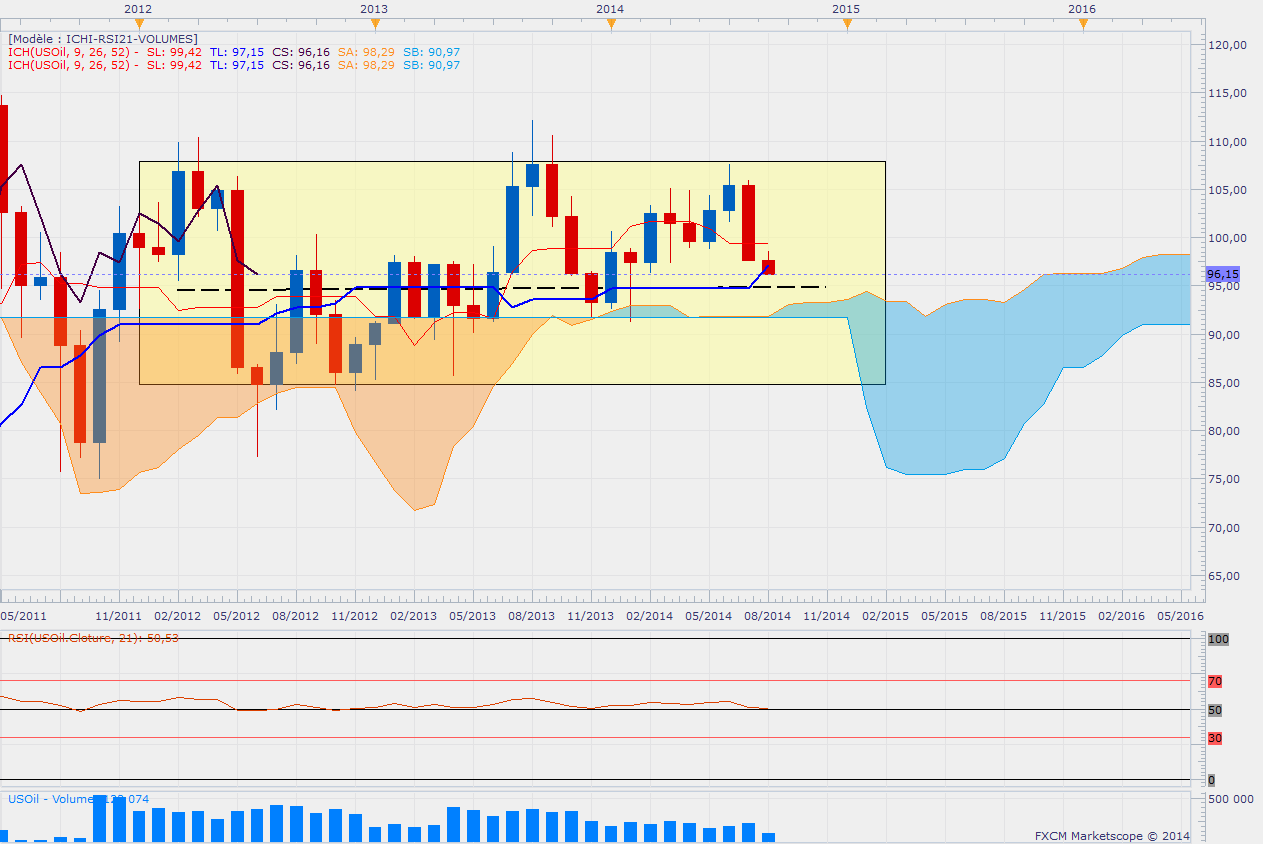Click the FXCM Marketscope © 2014 watermark
The image size is (1263, 844).
[x=1112, y=835]
